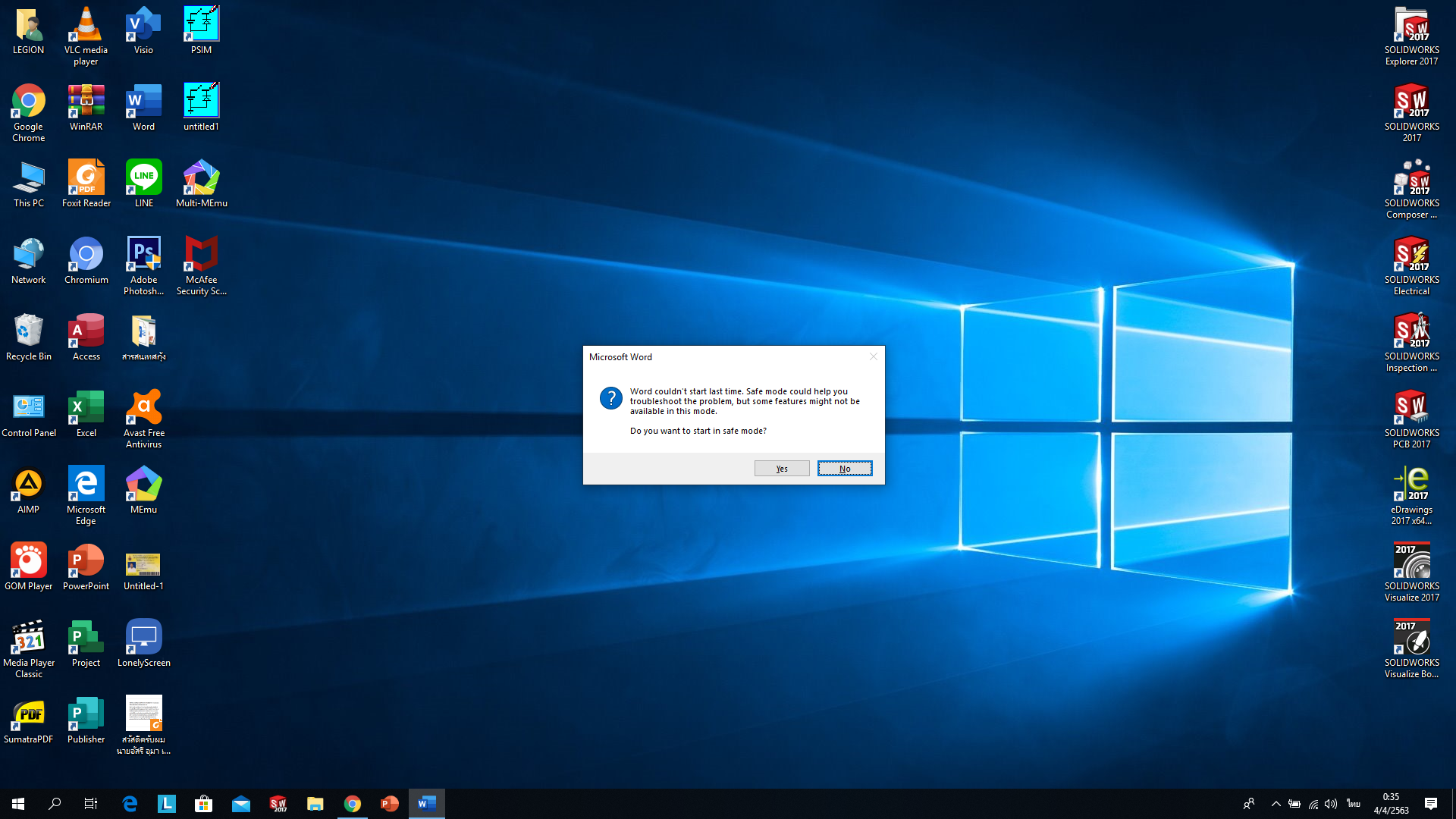The image size is (1456, 819).
Task: Select the McAfee Security Scan icon
Action: click(201, 266)
